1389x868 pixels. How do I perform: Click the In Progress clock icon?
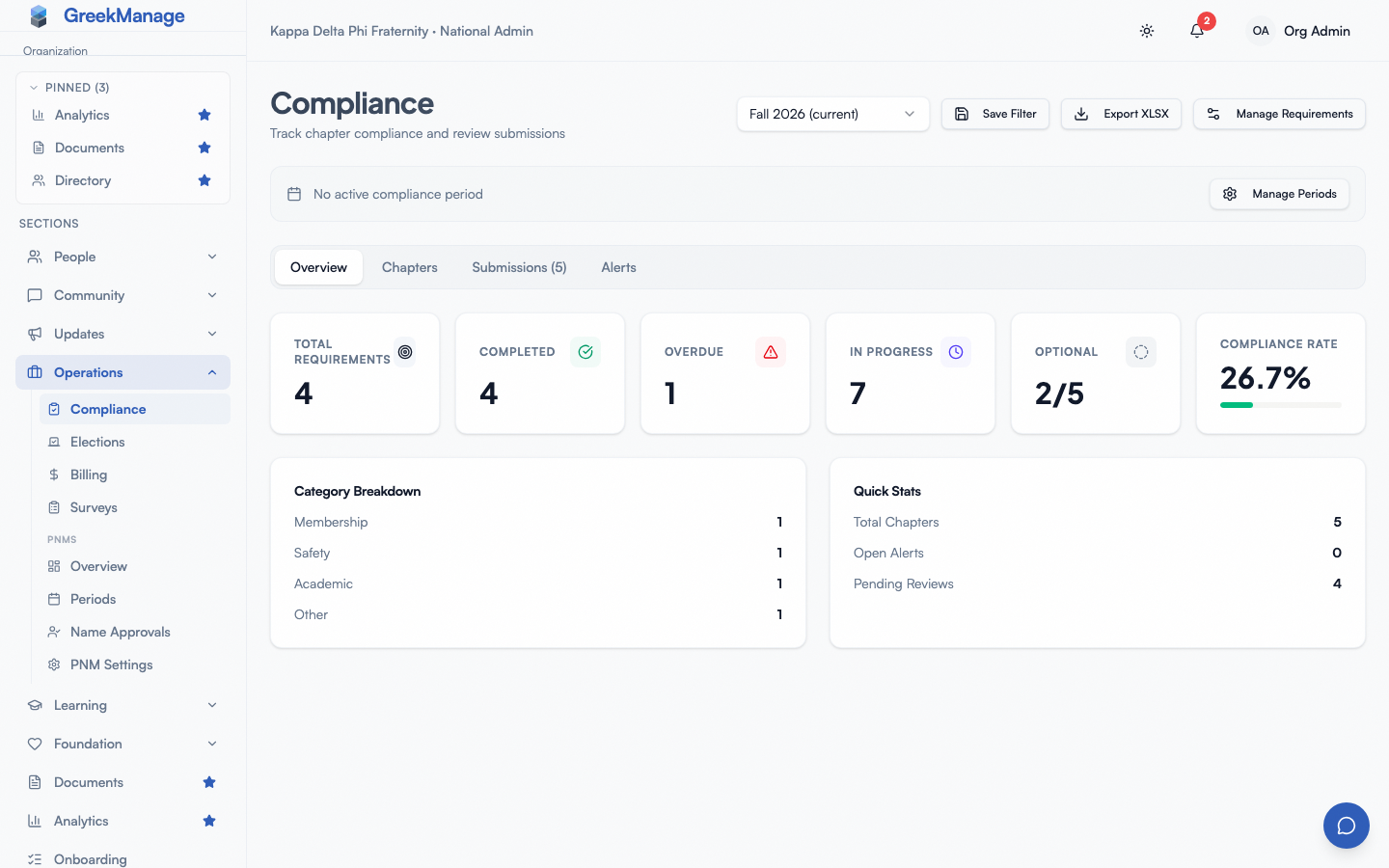956,352
